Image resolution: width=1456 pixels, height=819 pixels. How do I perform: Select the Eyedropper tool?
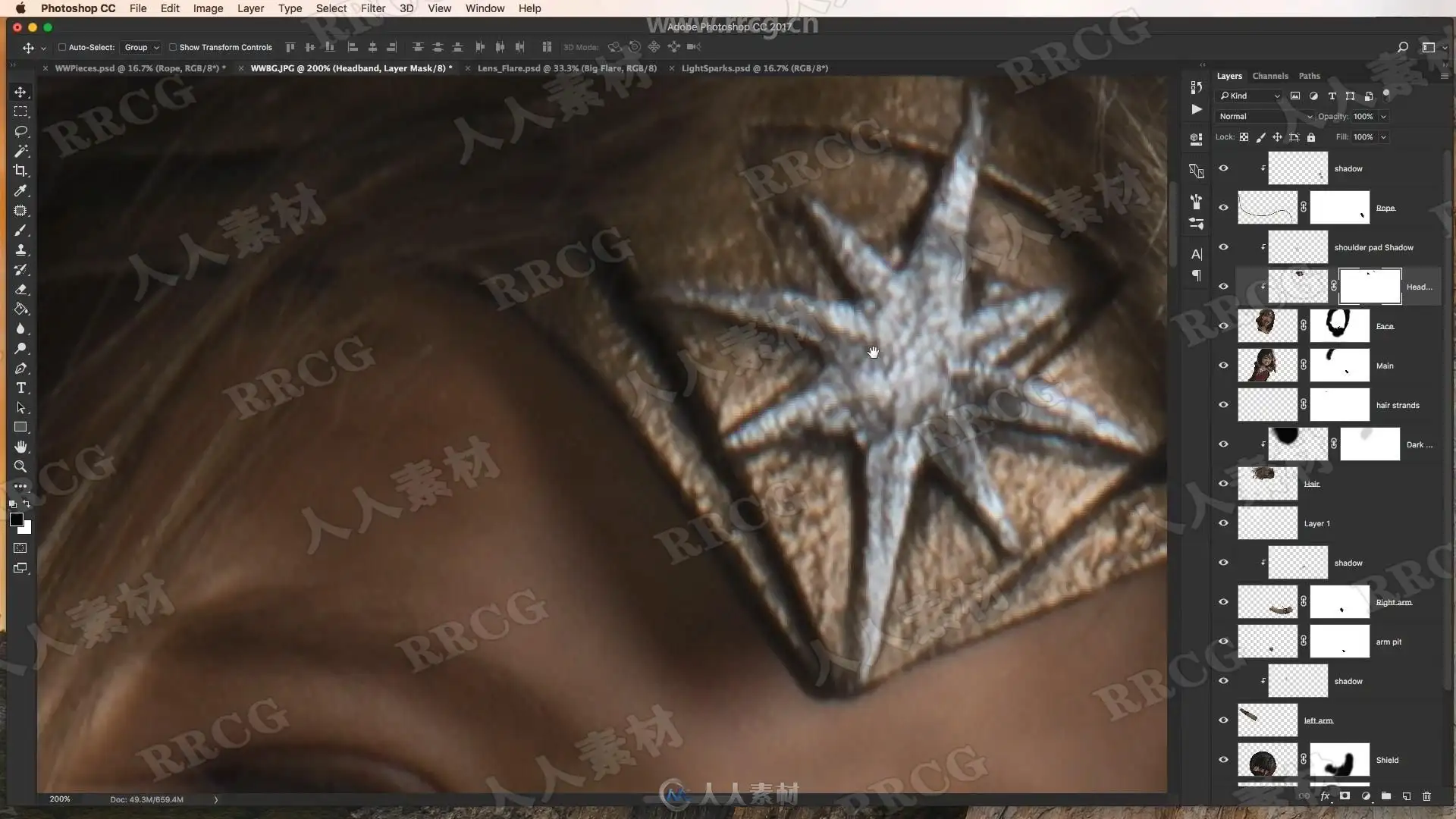pos(20,190)
